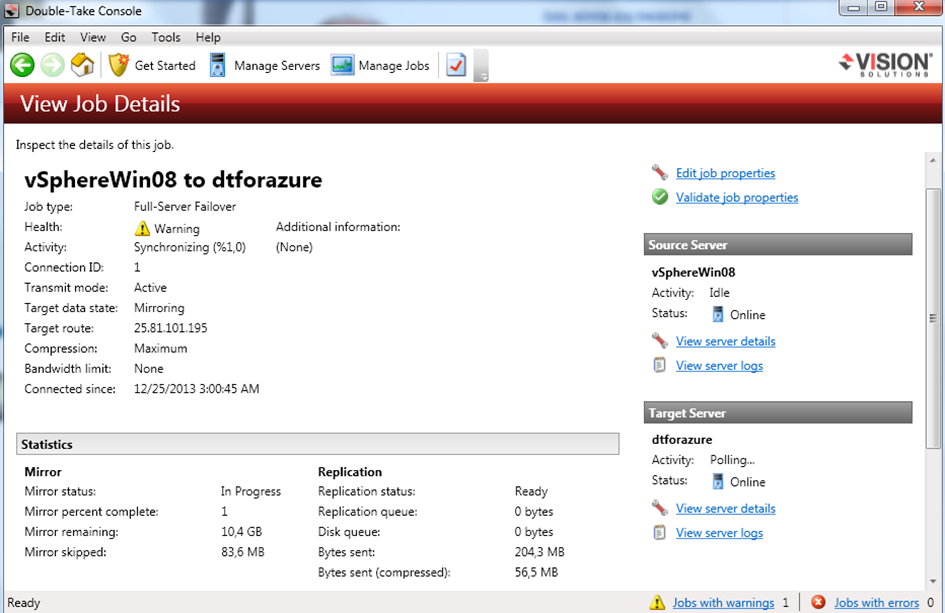Image resolution: width=945 pixels, height=613 pixels.
Task: Click the Source Server panel header
Action: [x=777, y=244]
